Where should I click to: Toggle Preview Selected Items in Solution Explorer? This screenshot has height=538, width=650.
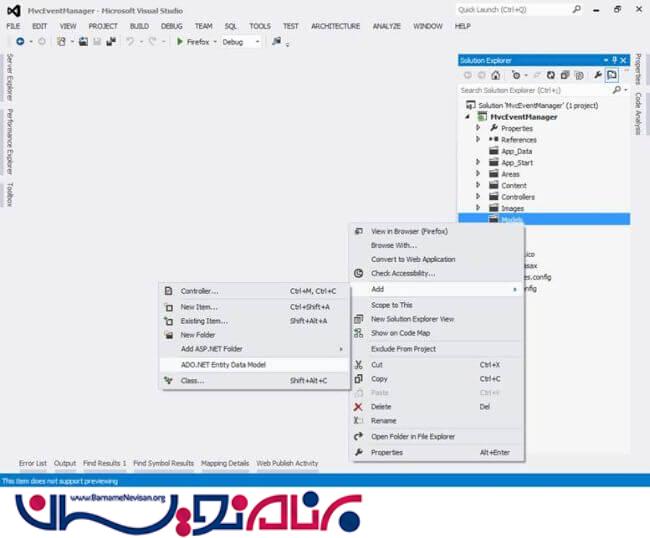pyautogui.click(x=611, y=75)
